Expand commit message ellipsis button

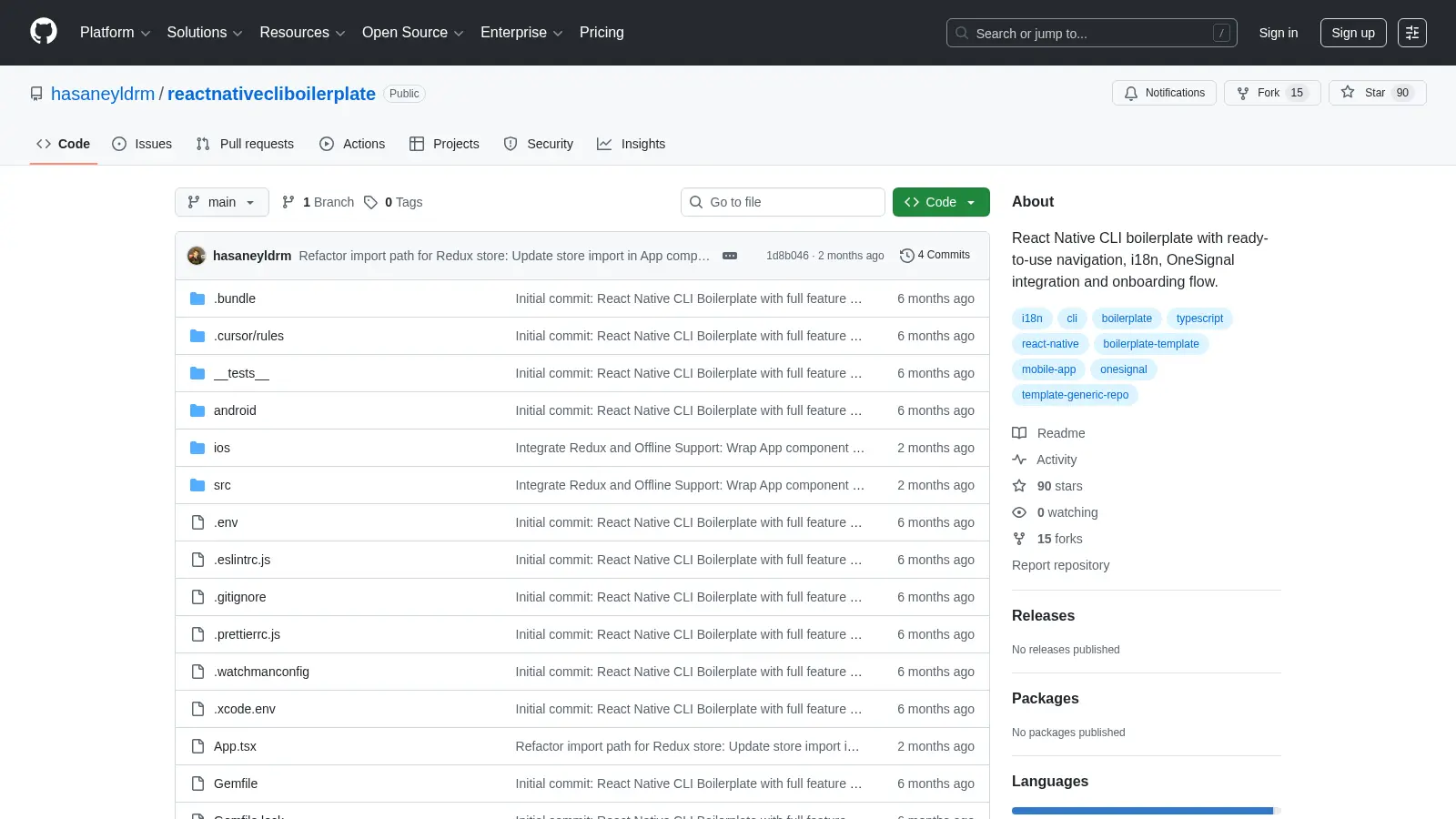(x=730, y=256)
